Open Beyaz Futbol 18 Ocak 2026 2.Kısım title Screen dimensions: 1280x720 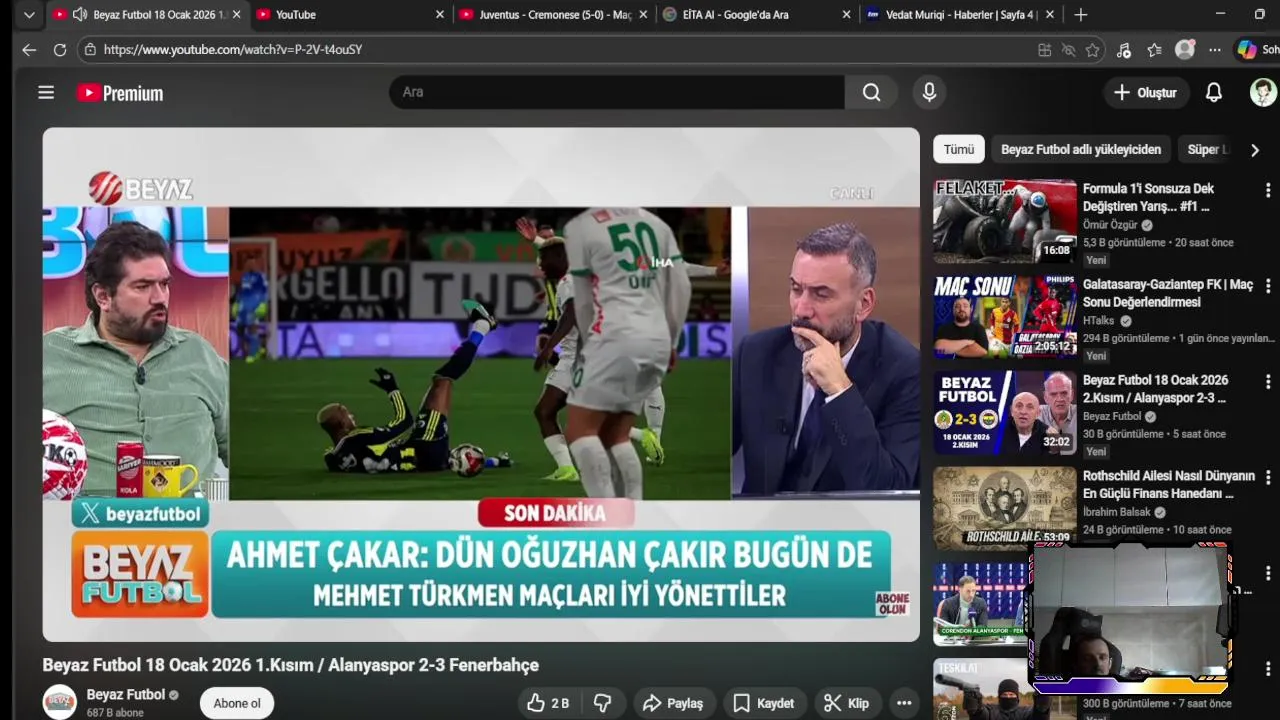point(1155,389)
